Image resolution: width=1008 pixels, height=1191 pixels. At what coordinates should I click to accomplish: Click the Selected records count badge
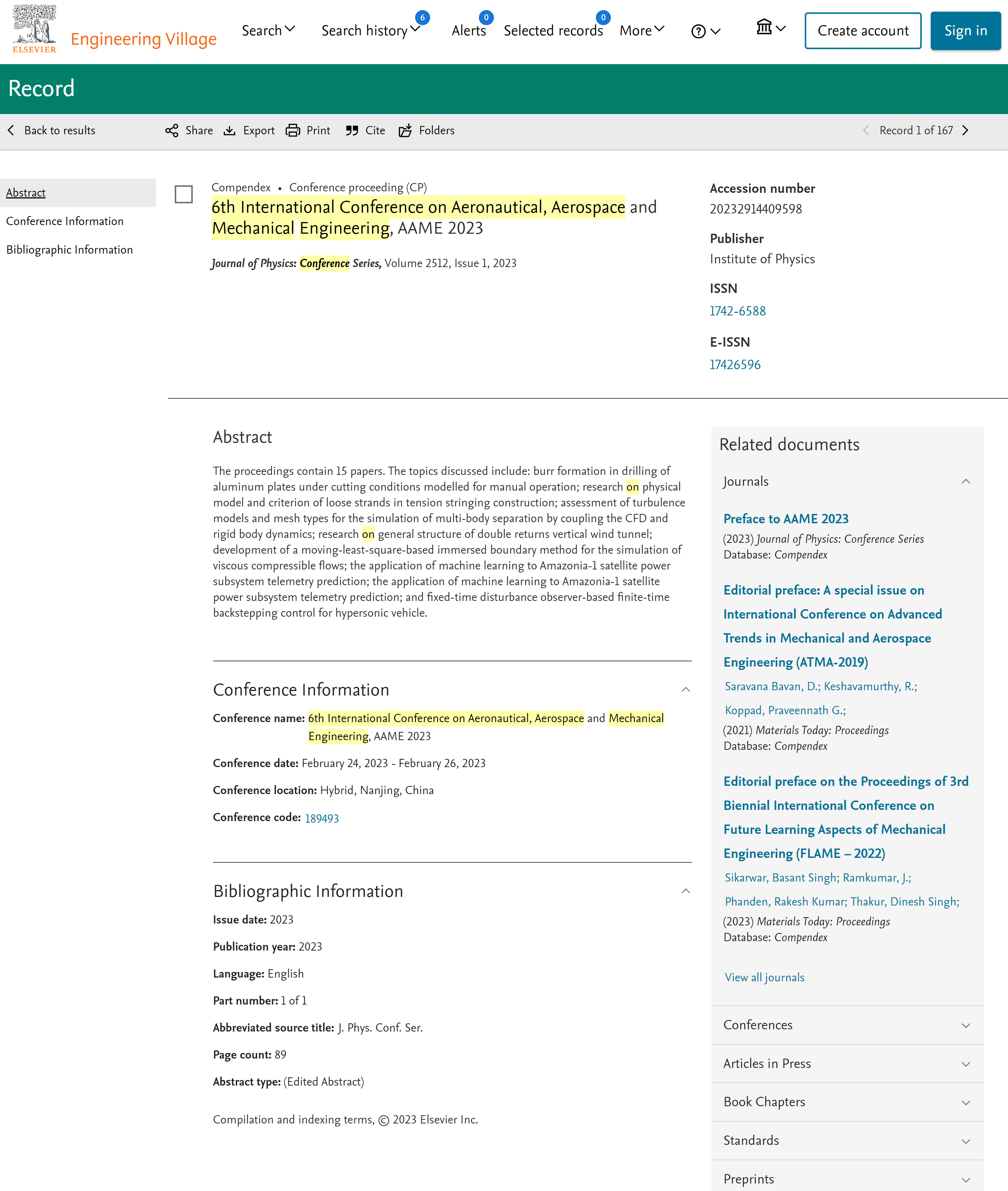[x=603, y=17]
